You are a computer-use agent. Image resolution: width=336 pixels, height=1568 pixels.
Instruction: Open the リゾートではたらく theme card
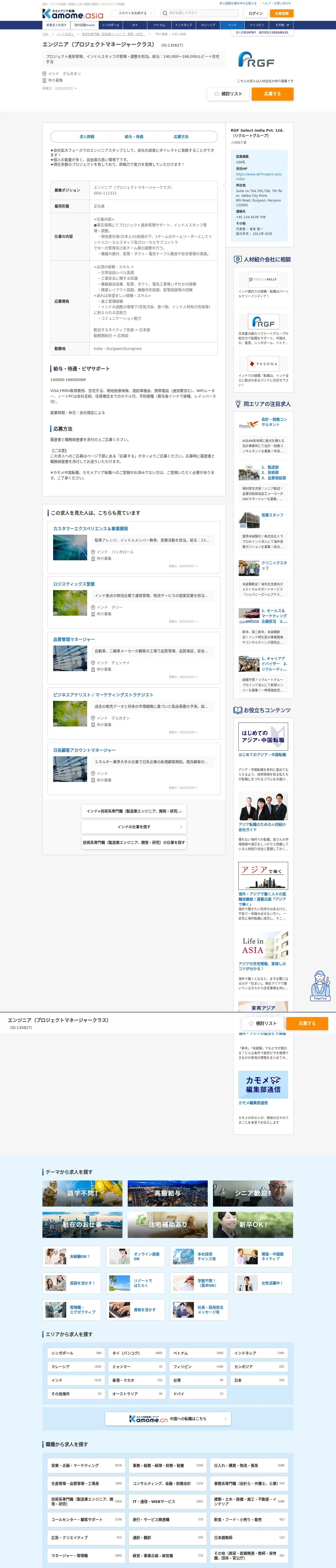[135, 1283]
